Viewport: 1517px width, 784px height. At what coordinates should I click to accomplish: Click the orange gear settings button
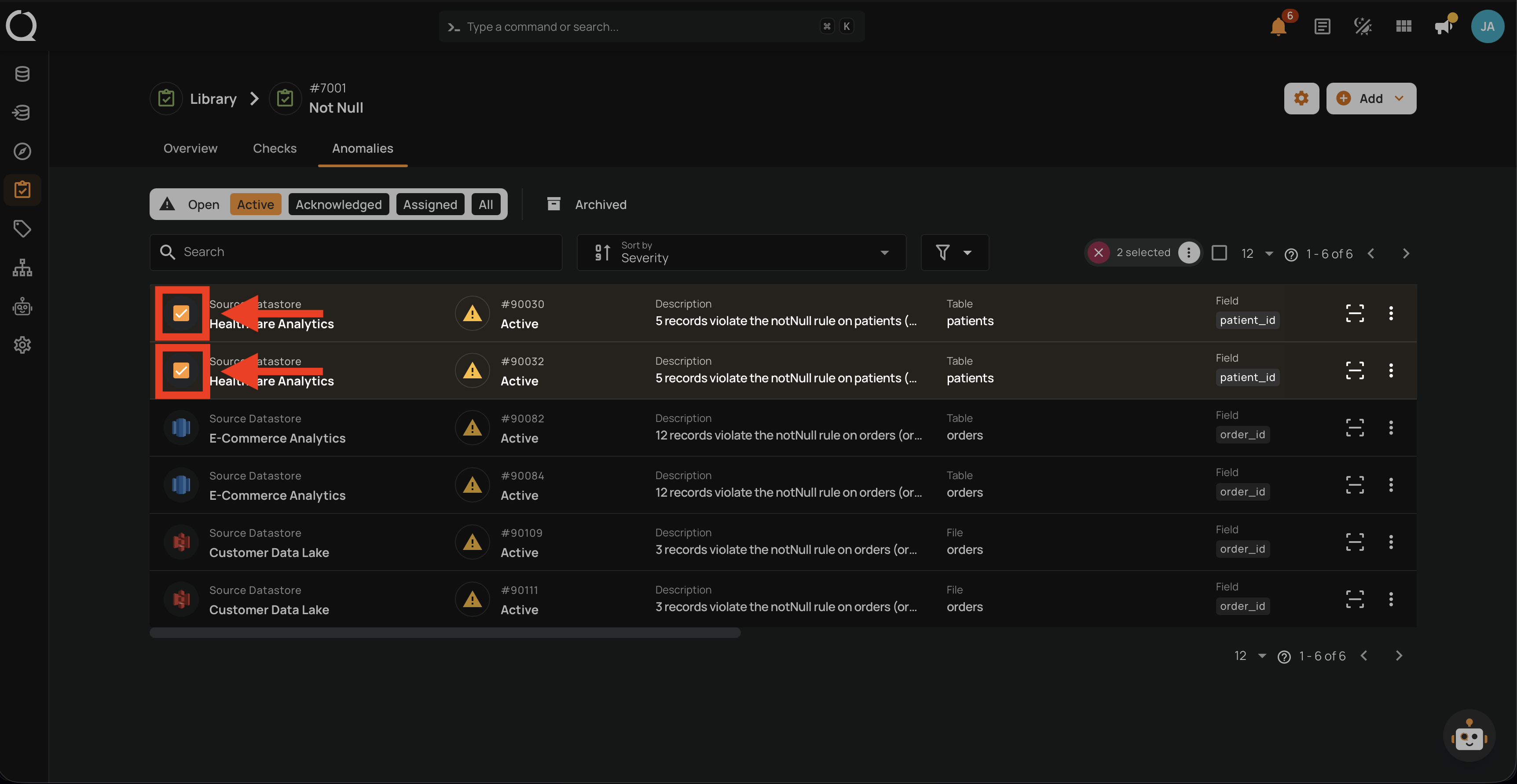pos(1301,99)
